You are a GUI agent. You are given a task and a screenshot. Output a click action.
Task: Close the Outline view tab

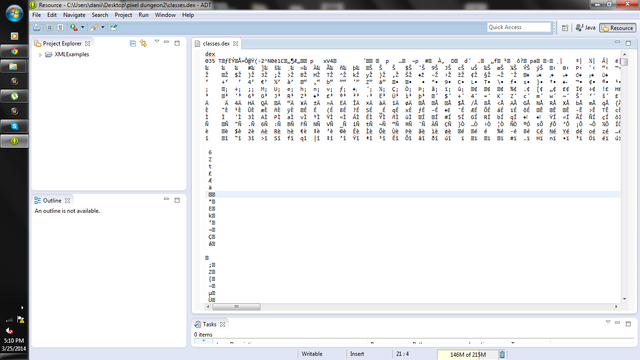(x=68, y=200)
